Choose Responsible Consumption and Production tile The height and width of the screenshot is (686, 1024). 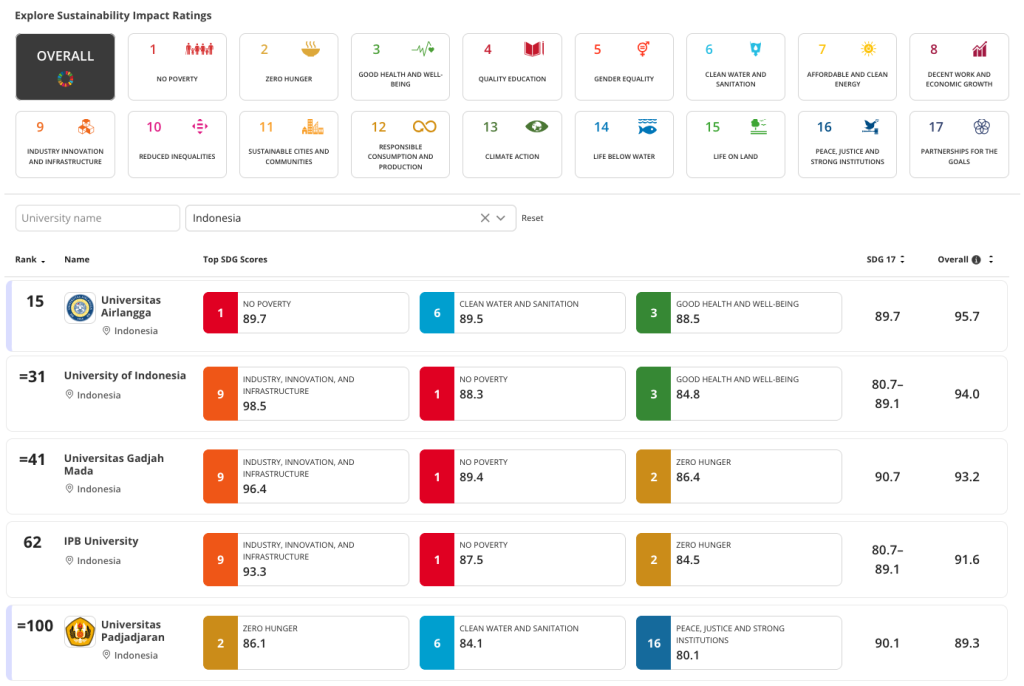coord(400,144)
